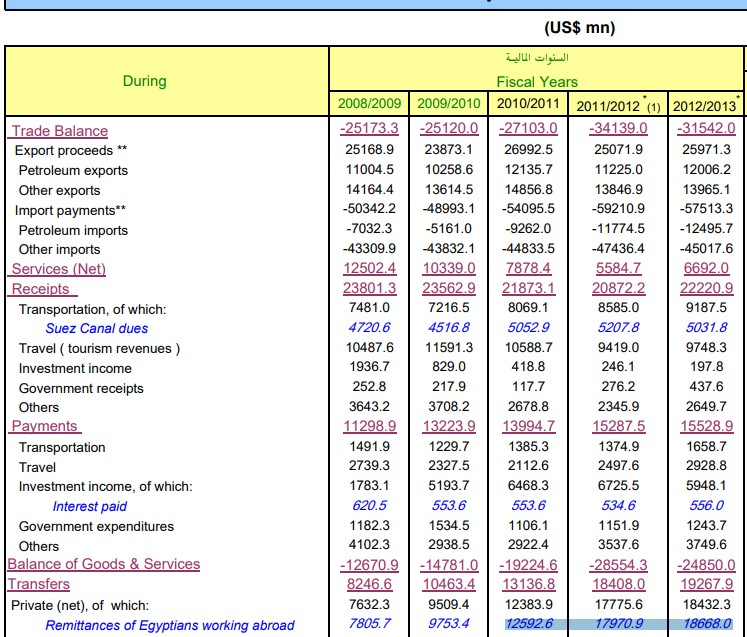Click the value -12670.9

[369, 565]
